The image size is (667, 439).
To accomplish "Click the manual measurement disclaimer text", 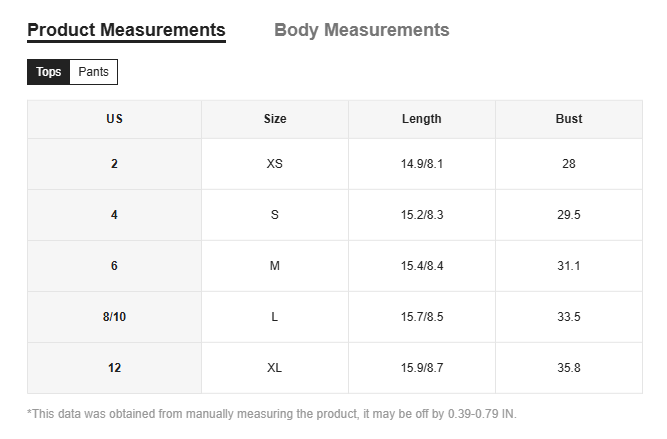I will pos(272,414).
